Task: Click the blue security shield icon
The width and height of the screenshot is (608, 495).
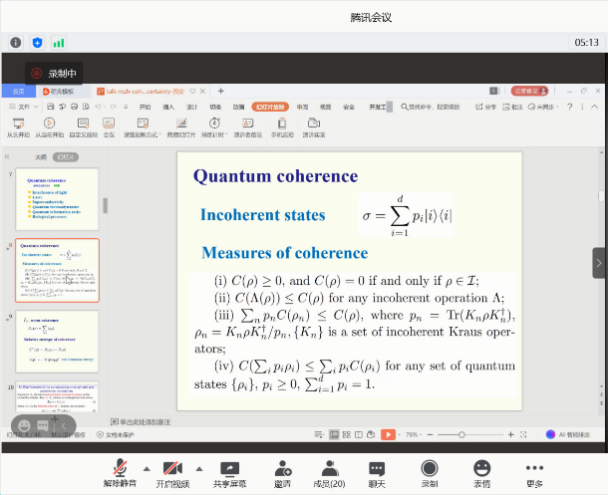Action: click(x=38, y=42)
